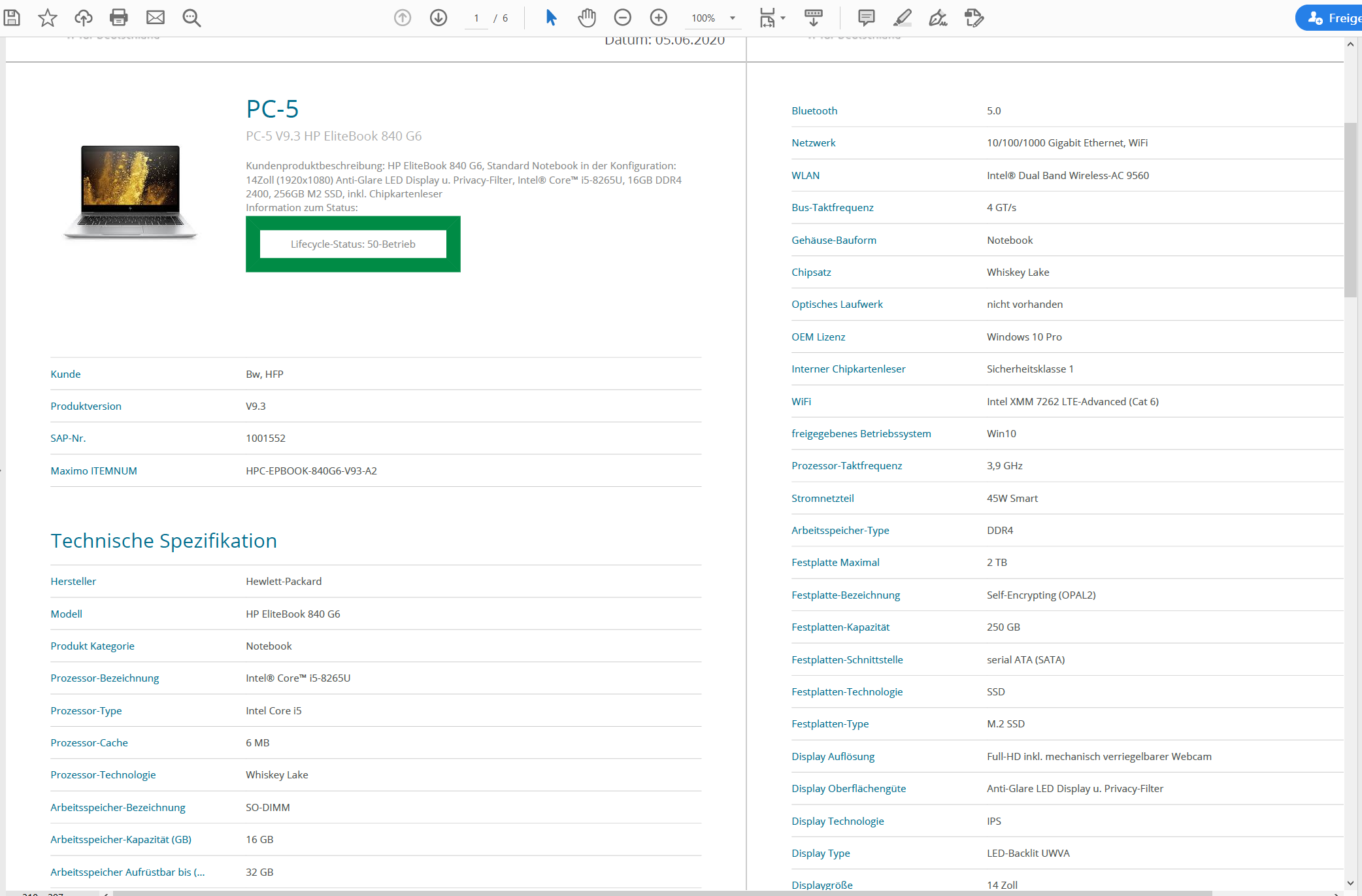Select the highlighter pen tool
1362x896 pixels.
(x=903, y=18)
